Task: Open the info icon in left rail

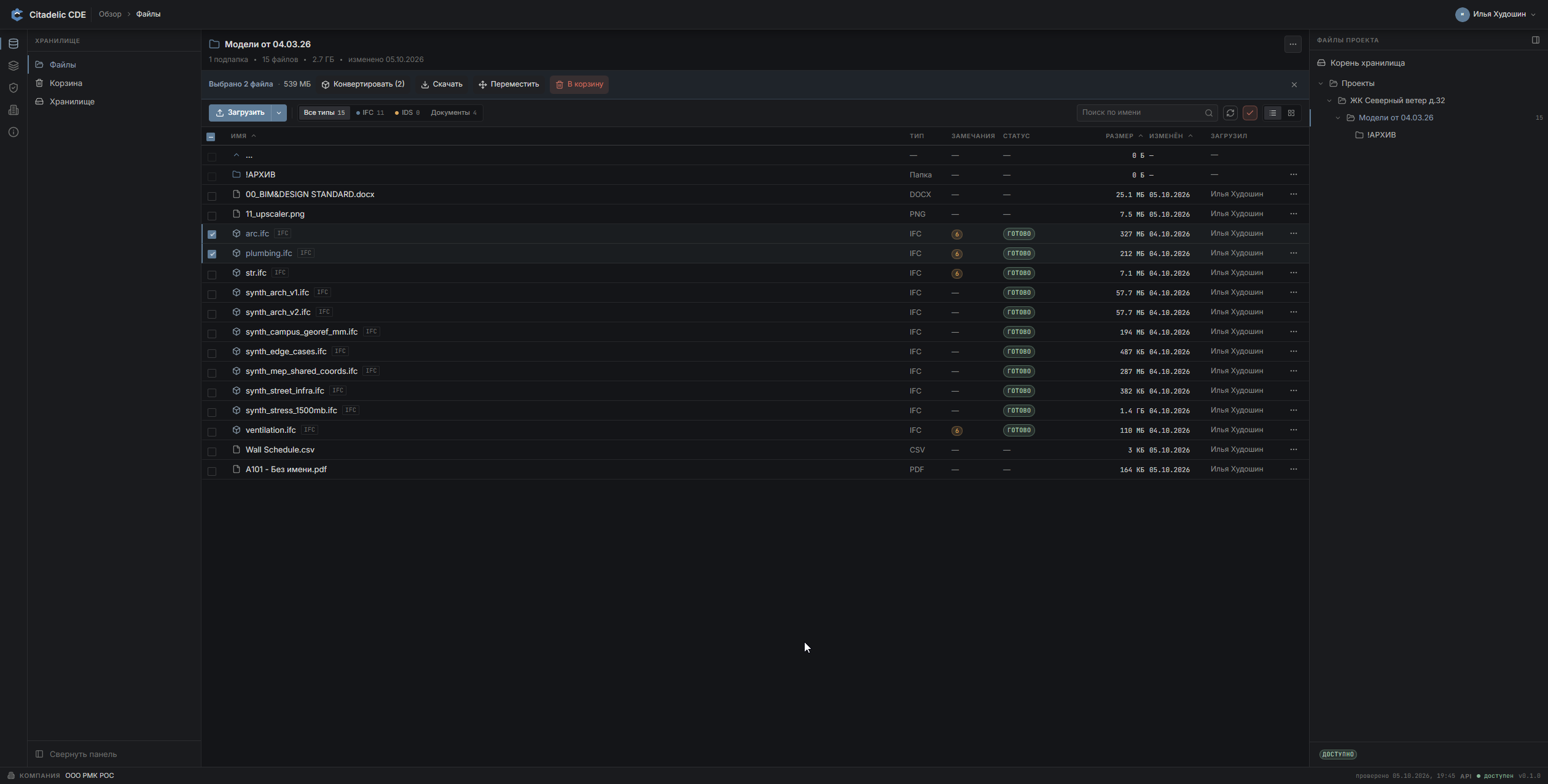Action: tap(14, 132)
